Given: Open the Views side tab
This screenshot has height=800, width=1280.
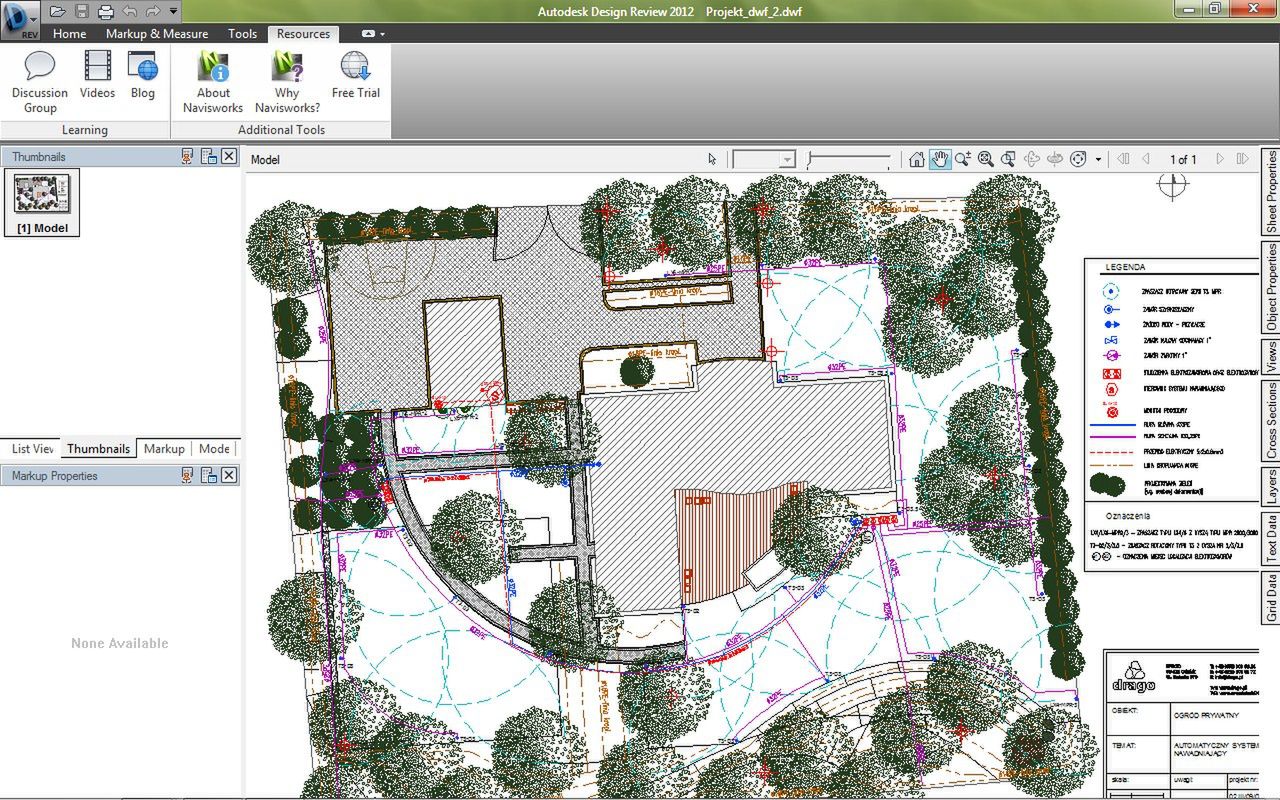Looking at the screenshot, I should tap(1271, 357).
